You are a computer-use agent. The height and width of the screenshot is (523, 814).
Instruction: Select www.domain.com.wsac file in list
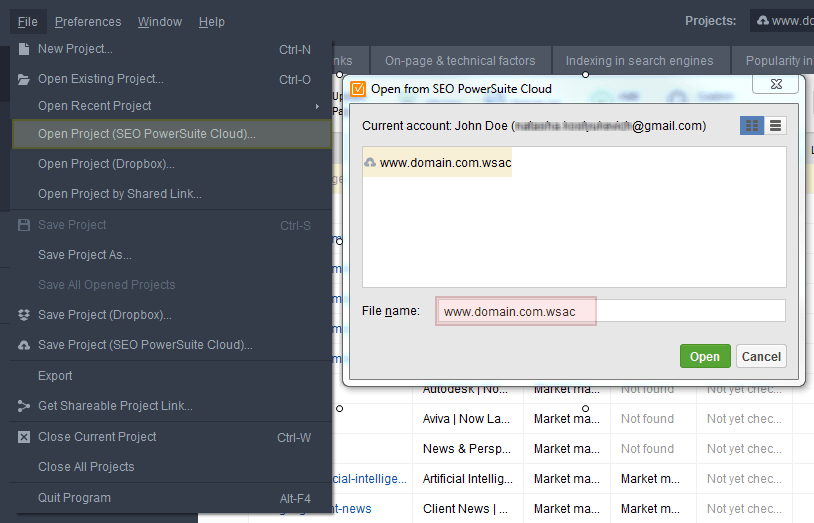pos(438,163)
